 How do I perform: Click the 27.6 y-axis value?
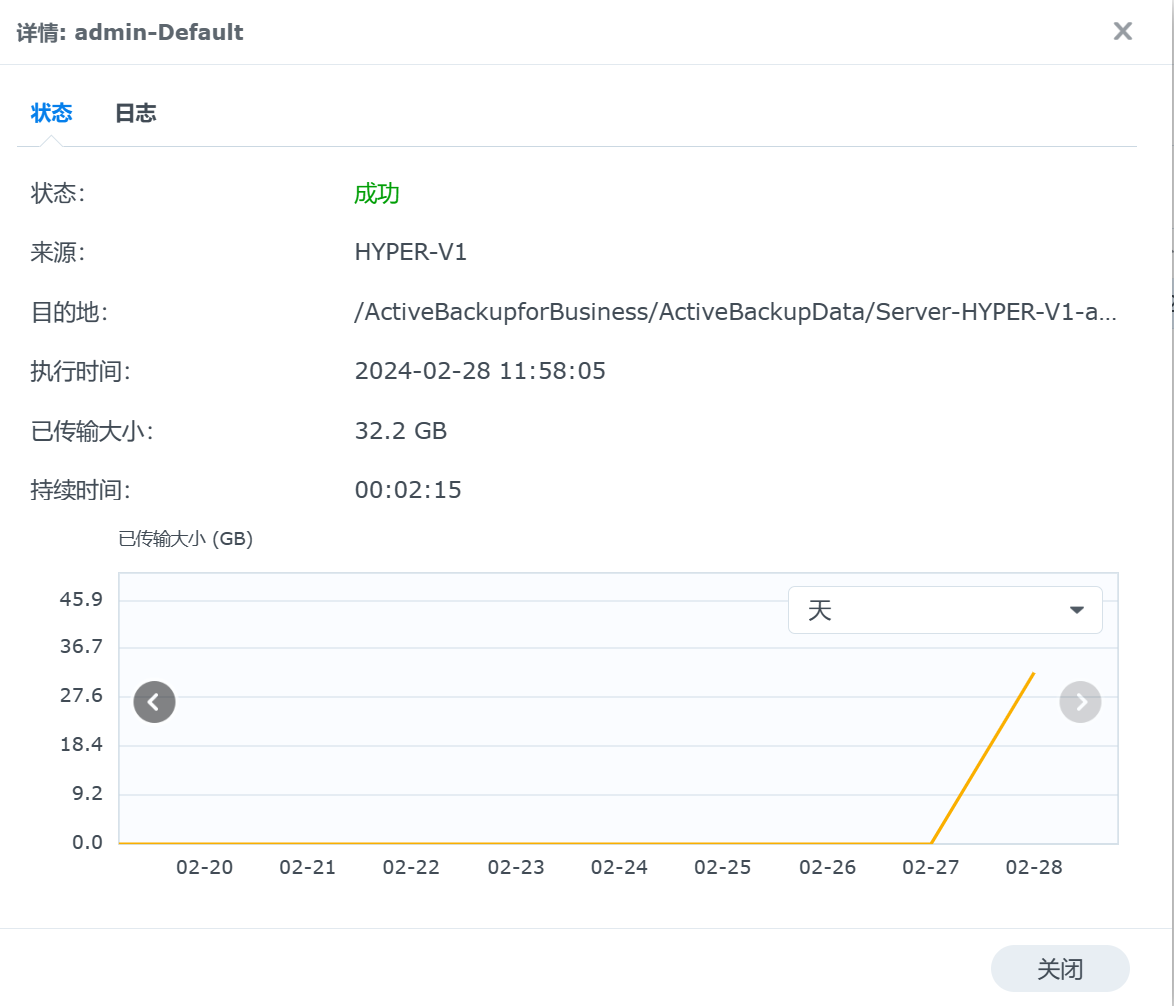pos(81,695)
